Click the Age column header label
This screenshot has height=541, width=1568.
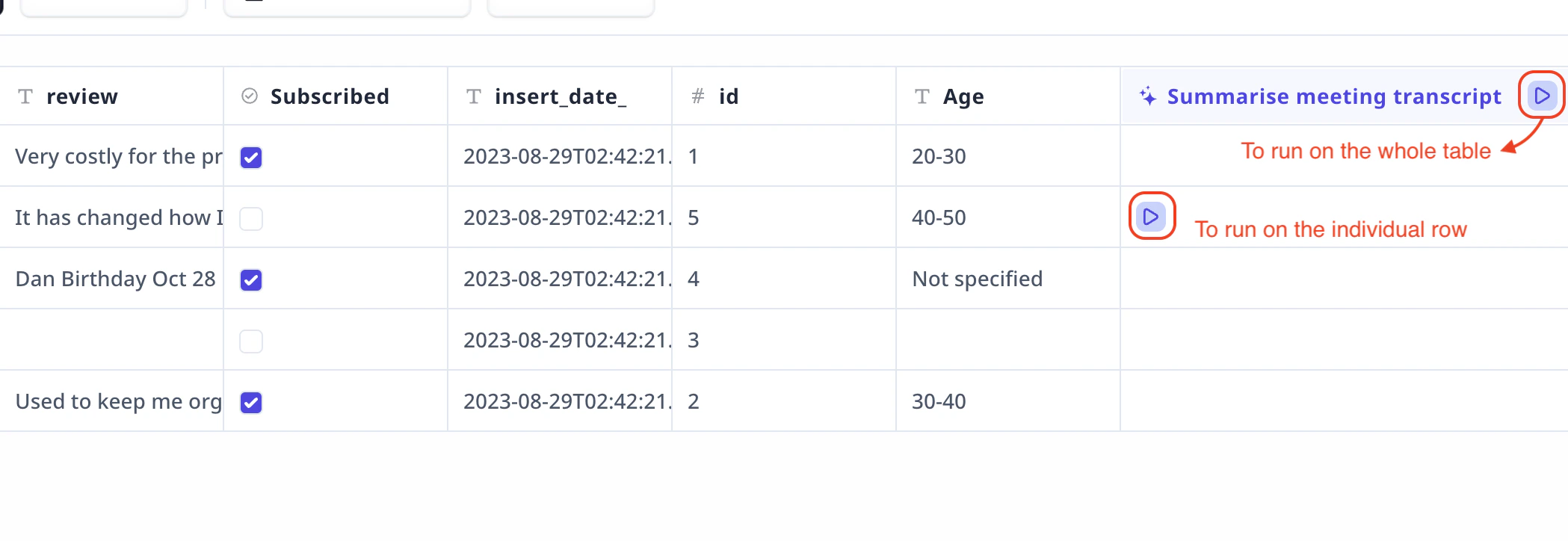(x=963, y=96)
